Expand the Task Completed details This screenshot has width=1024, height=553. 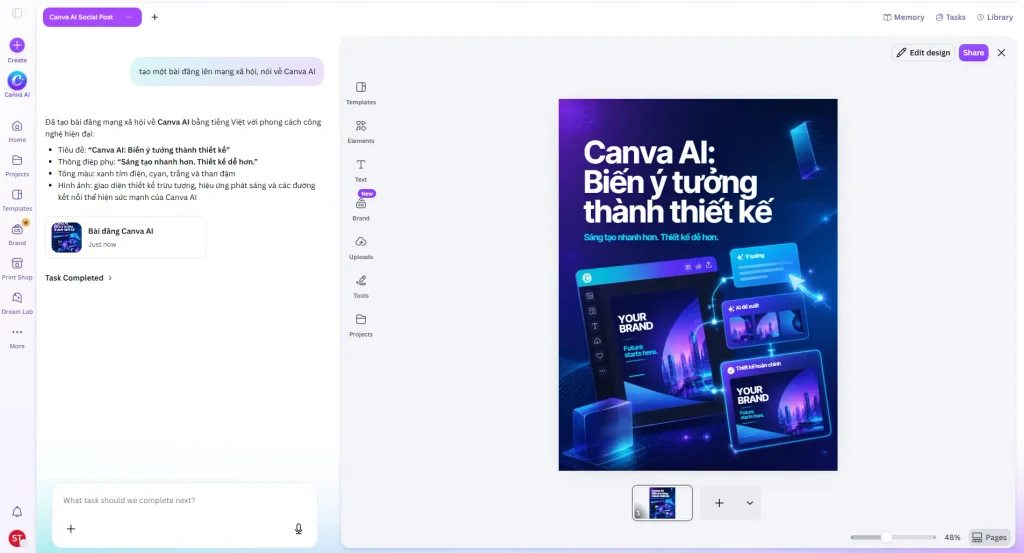[79, 278]
